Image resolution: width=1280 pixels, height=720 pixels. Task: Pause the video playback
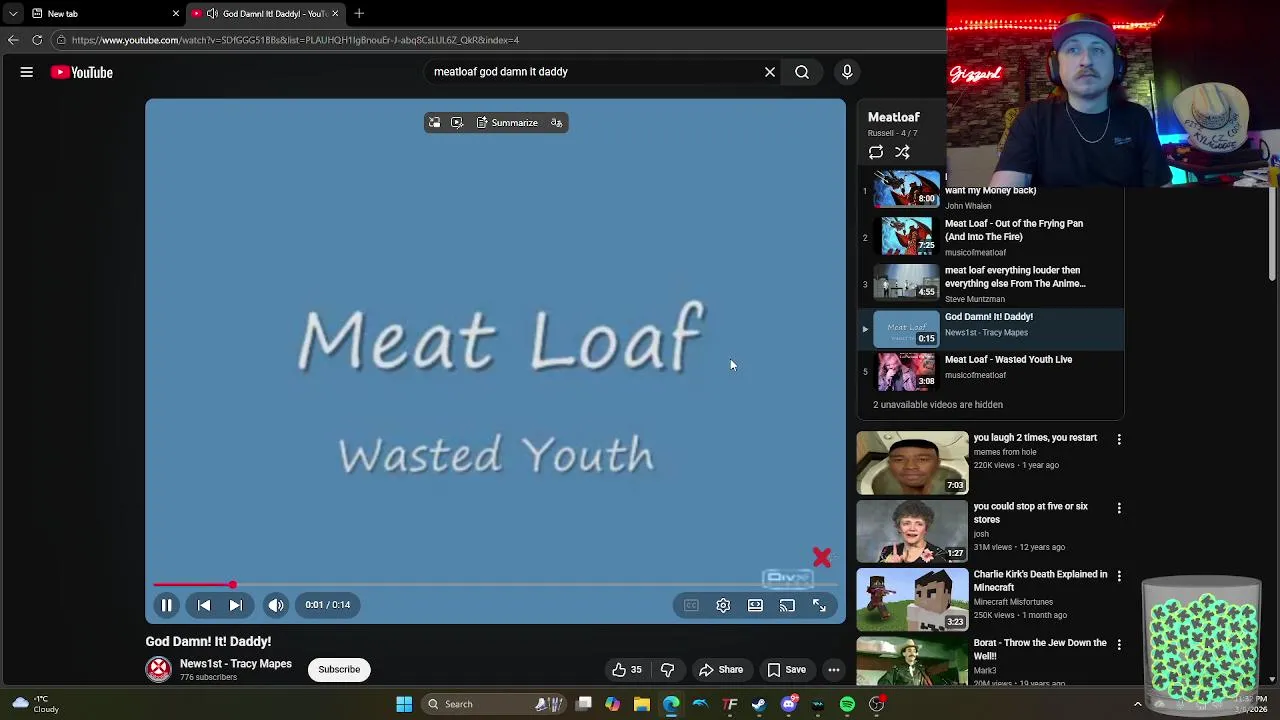tap(167, 605)
